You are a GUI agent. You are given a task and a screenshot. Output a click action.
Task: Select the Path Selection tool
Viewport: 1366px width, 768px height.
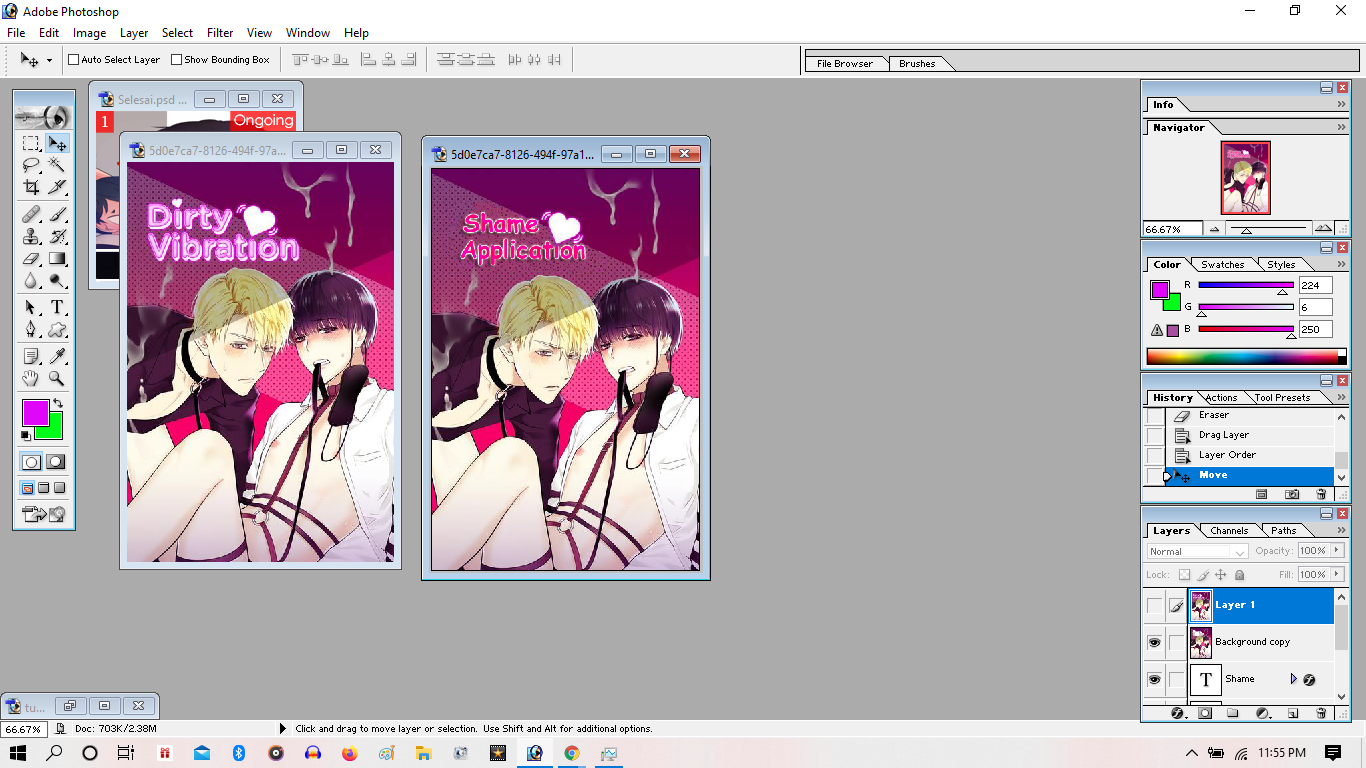[31, 307]
